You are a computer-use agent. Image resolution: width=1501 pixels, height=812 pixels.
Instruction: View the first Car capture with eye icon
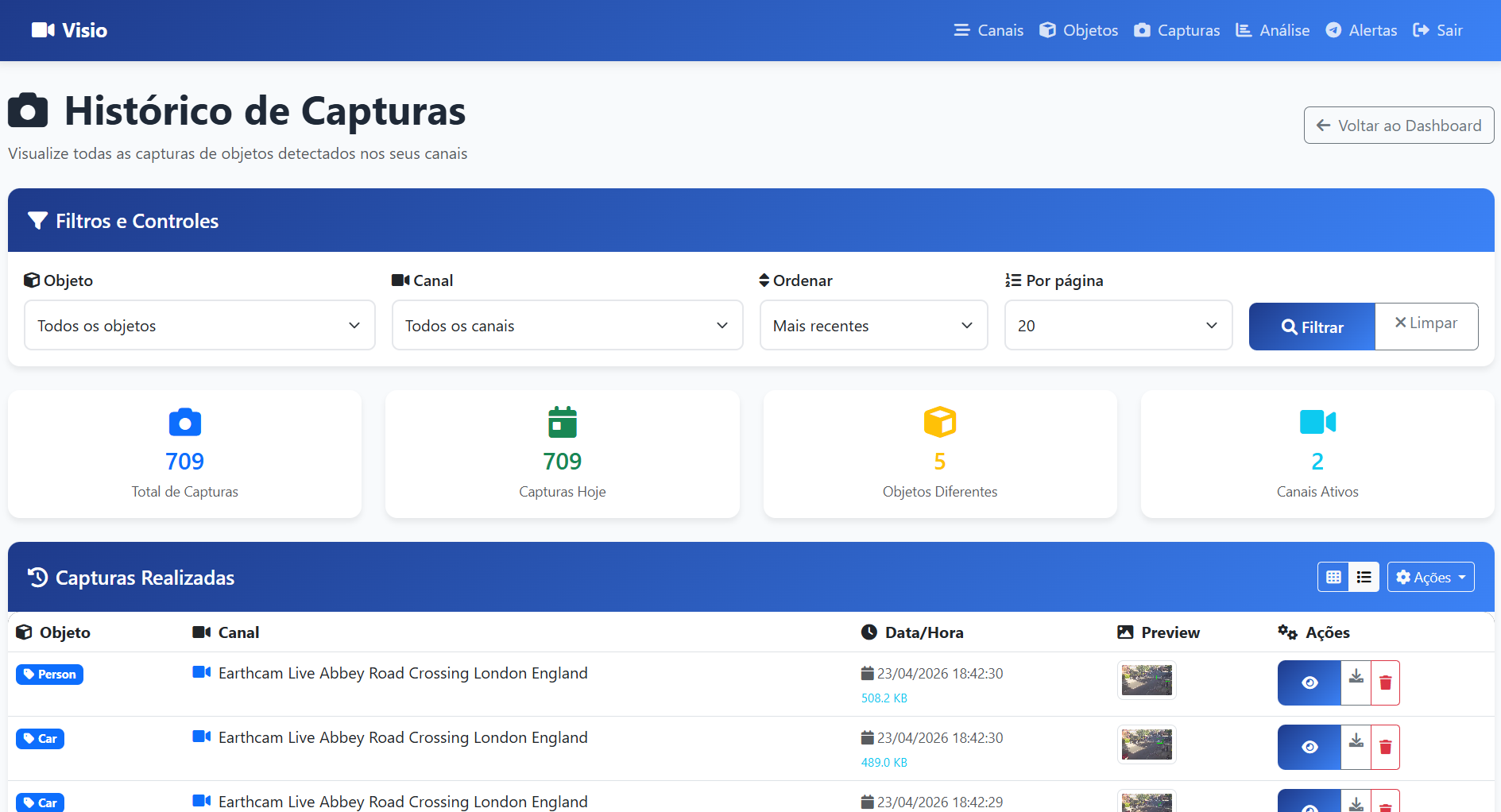1310,747
